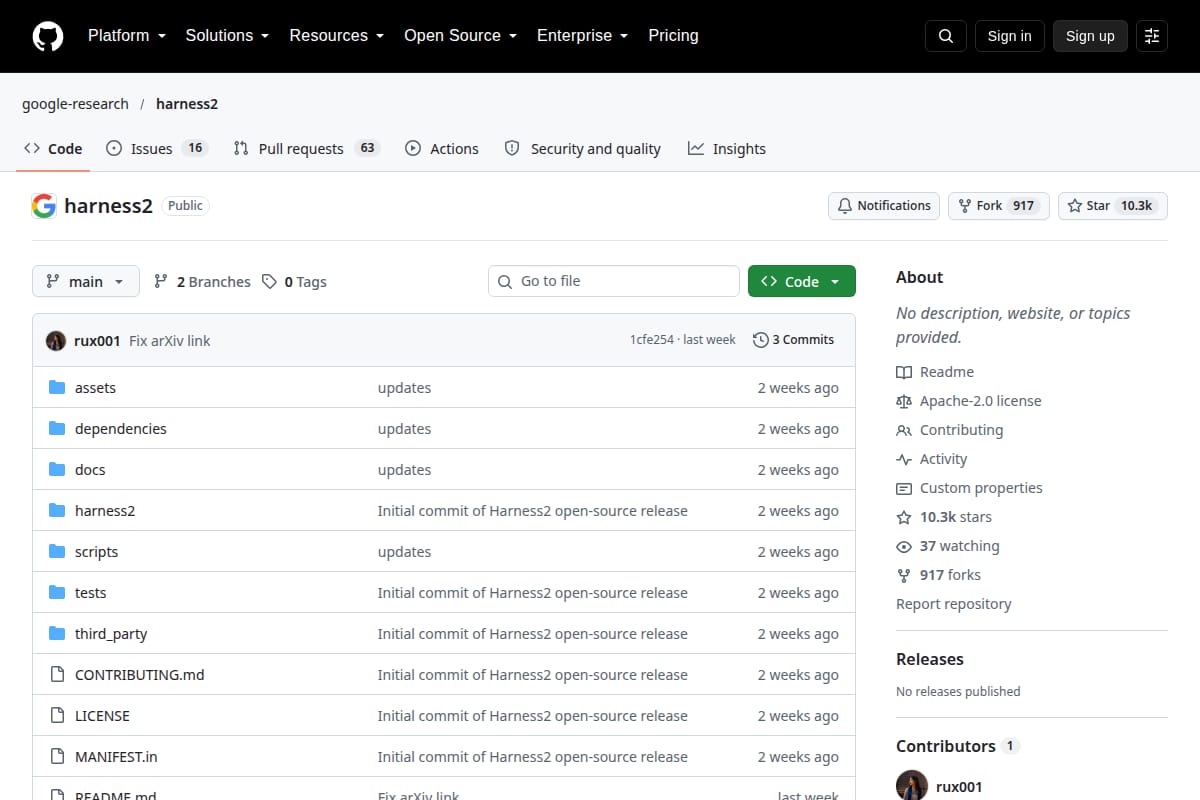The height and width of the screenshot is (800, 1200).
Task: Click the Go to file field
Action: click(x=614, y=282)
